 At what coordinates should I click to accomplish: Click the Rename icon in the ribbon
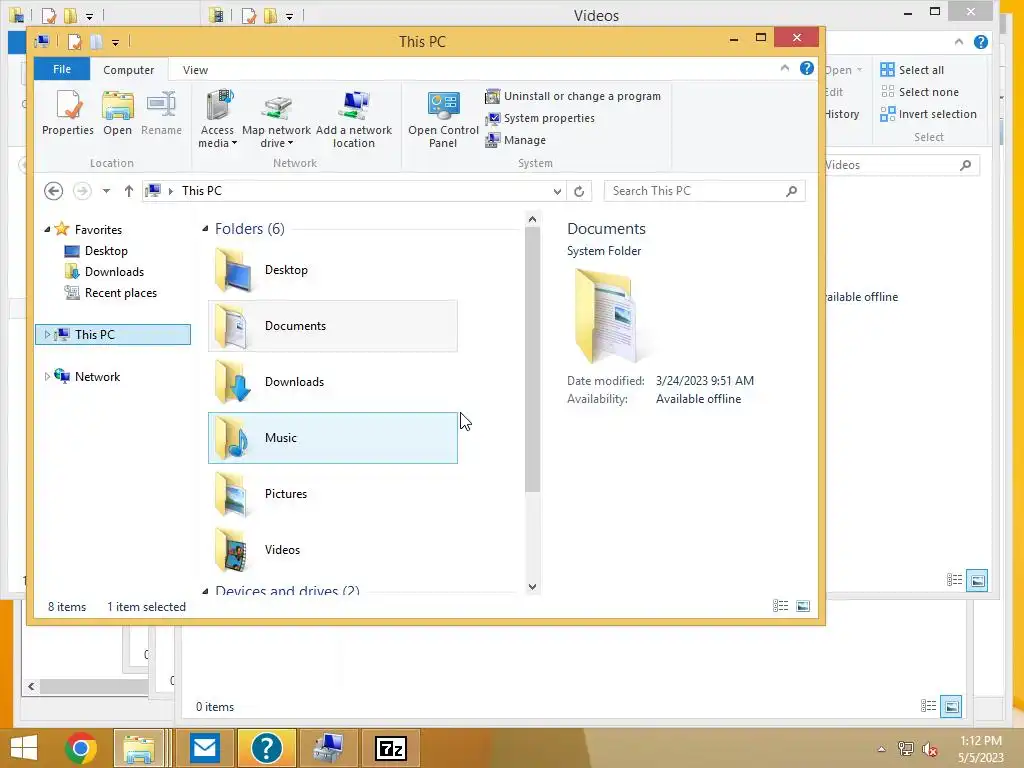point(161,112)
